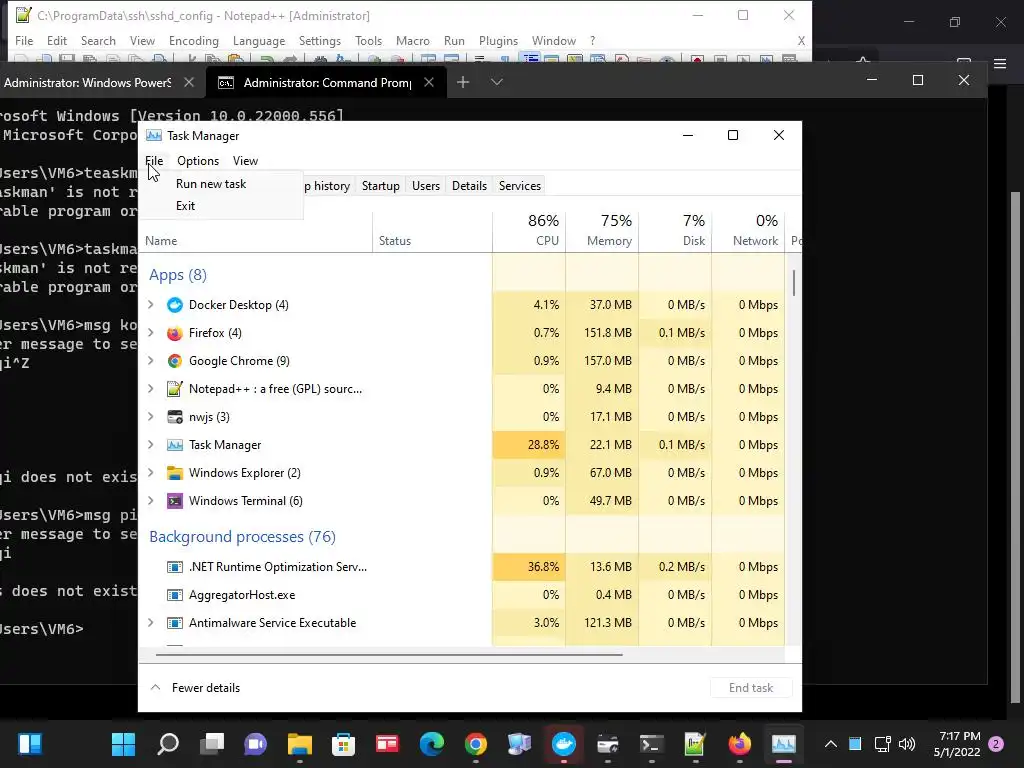Sort by Network column header
Image resolution: width=1024 pixels, height=768 pixels.
tap(748, 231)
